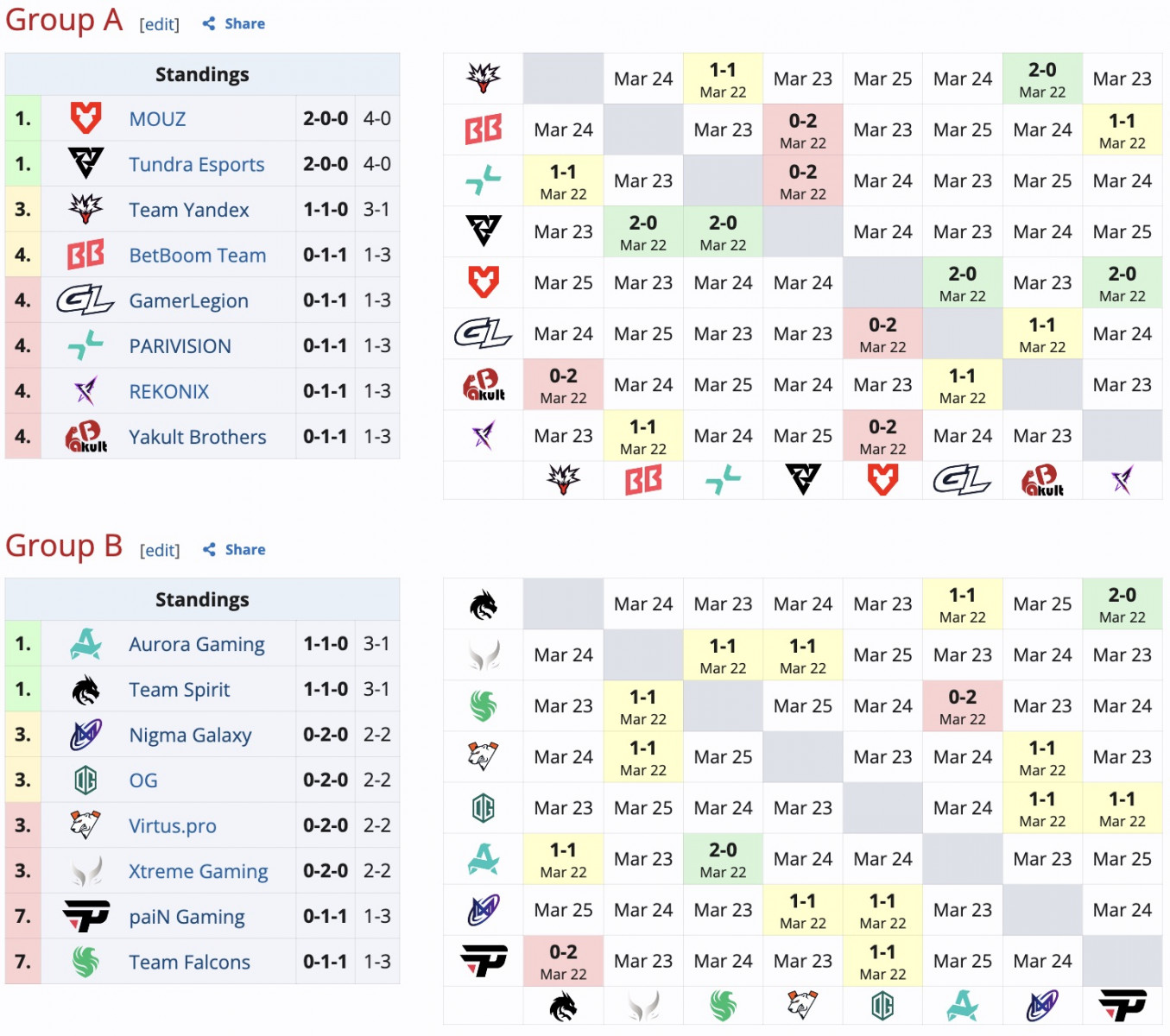Click the Nigma Galaxy logo in the standings
Screen dimensions: 1170x1036
click(x=85, y=735)
